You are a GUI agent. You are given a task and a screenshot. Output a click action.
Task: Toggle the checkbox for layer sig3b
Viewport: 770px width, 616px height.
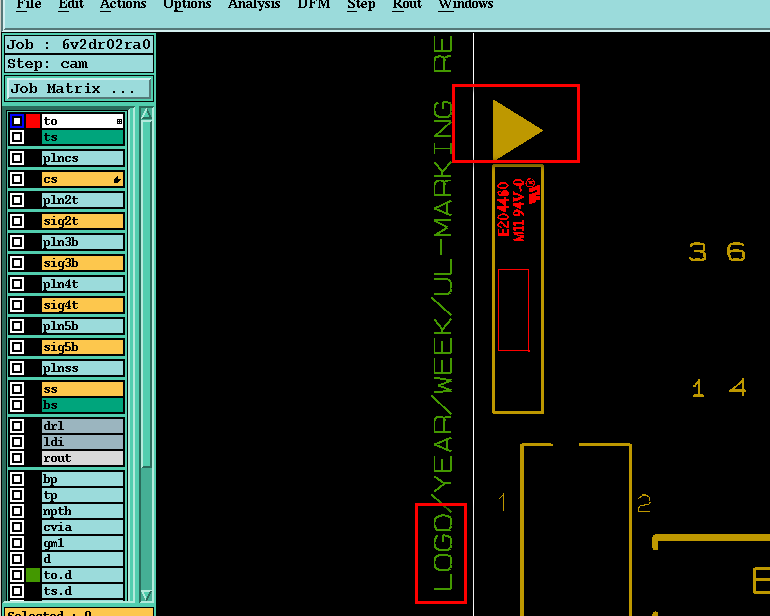point(17,263)
